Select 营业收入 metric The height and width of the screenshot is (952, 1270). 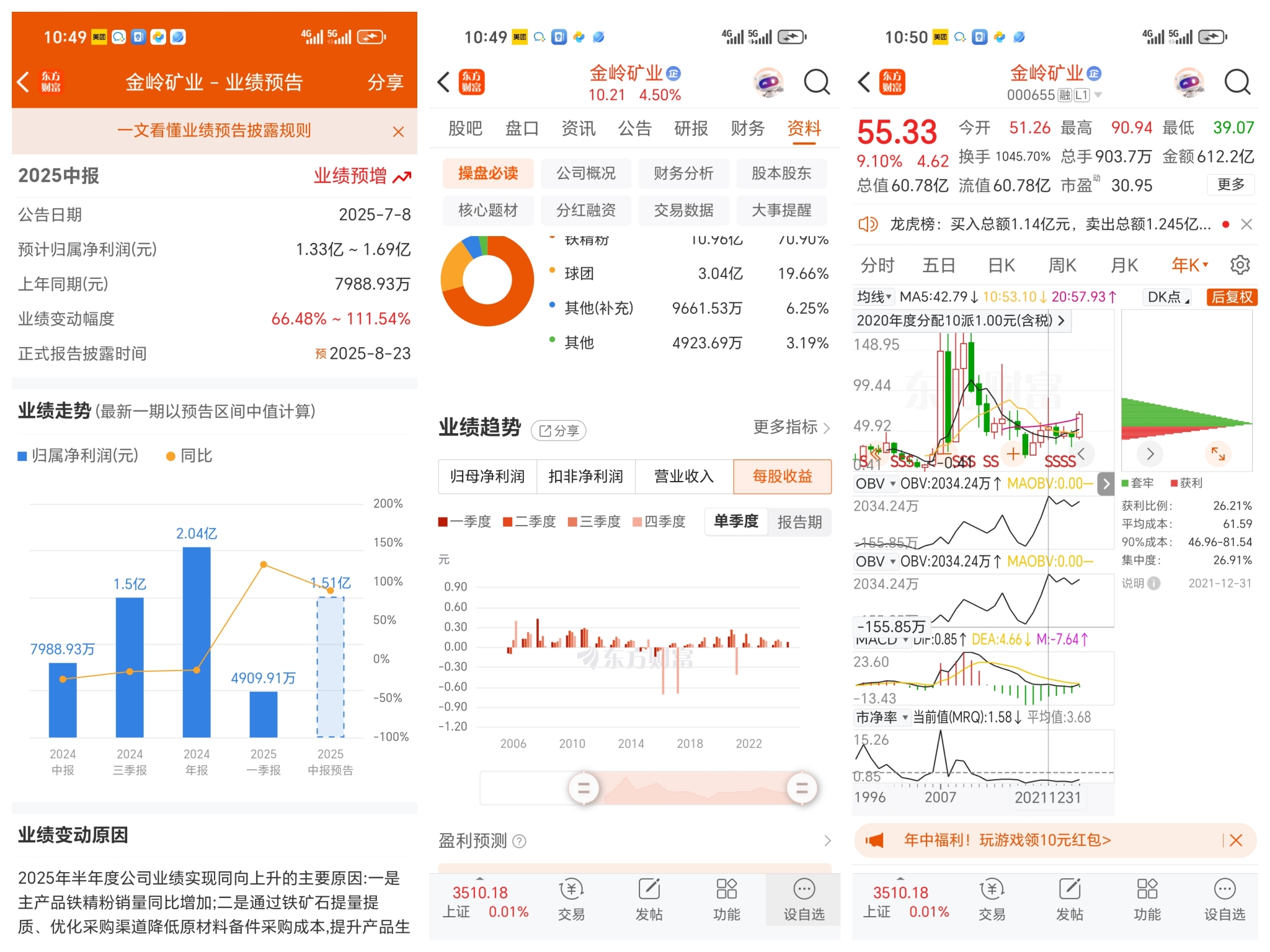tap(684, 476)
